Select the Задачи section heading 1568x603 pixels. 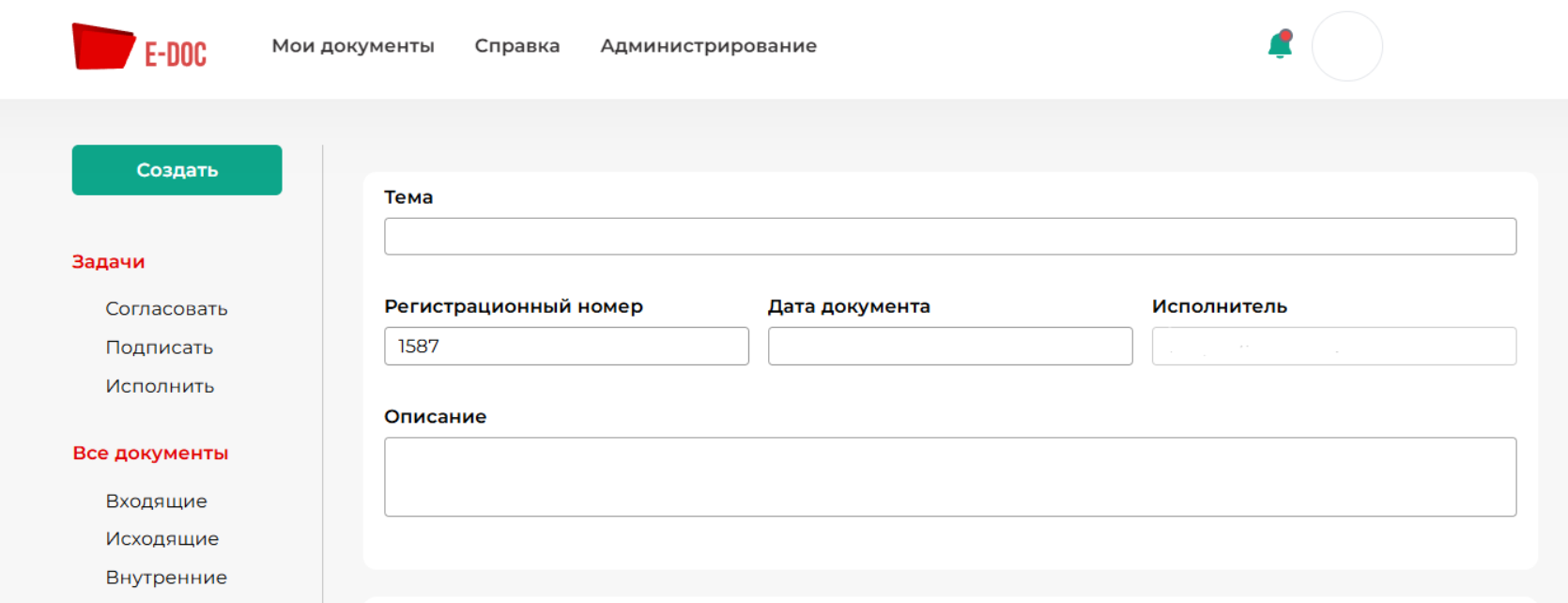click(x=109, y=262)
